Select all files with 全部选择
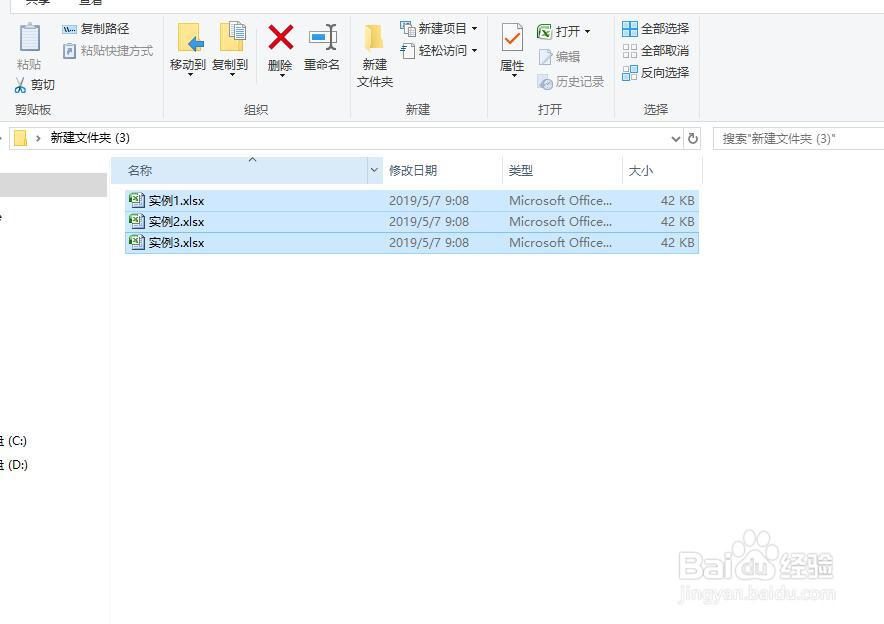This screenshot has width=884, height=624. (x=656, y=29)
